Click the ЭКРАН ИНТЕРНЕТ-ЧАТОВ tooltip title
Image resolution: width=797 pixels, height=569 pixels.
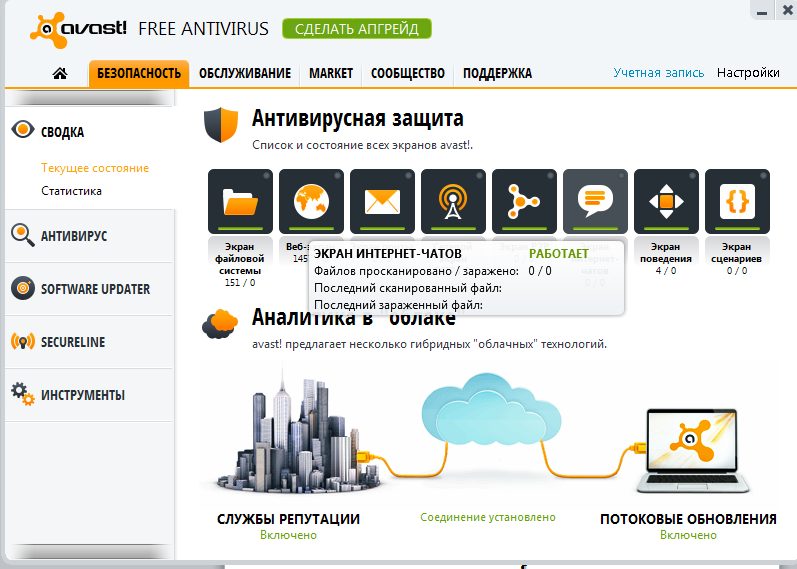coord(388,253)
